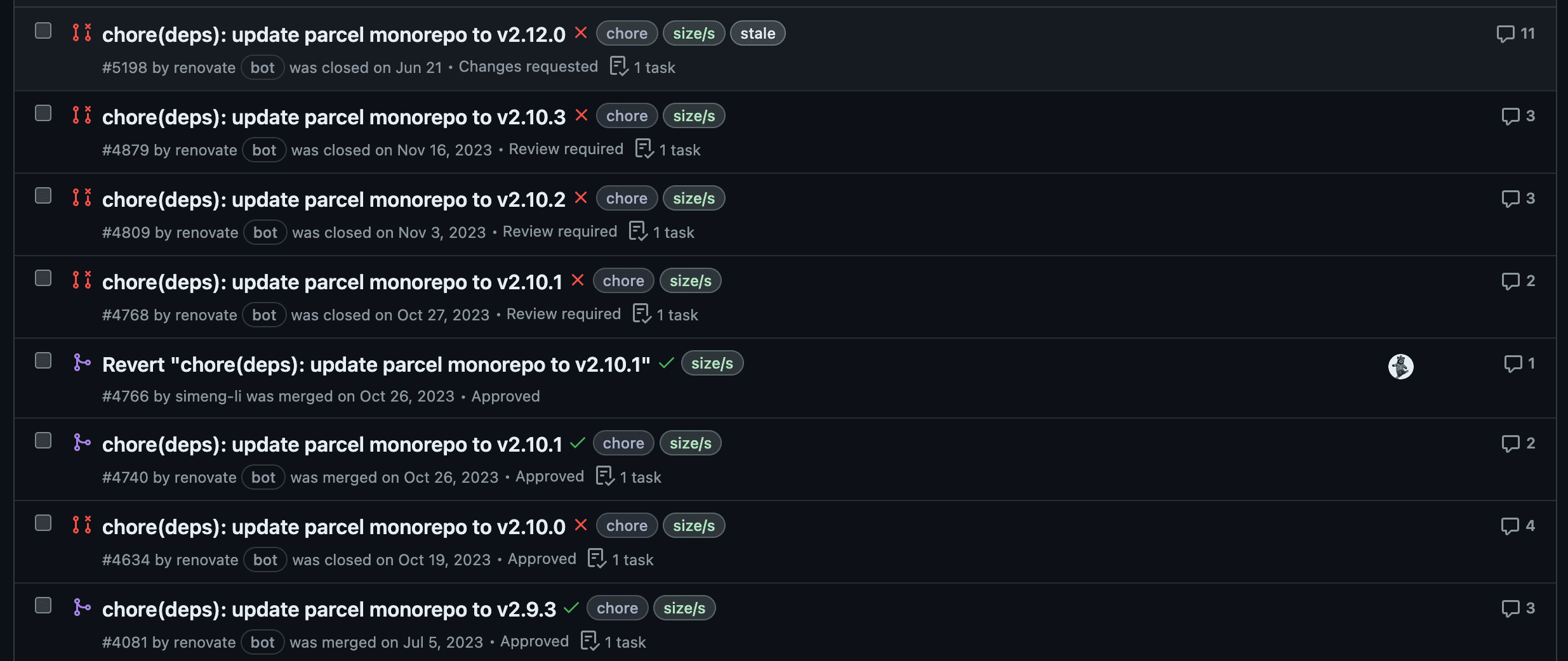Viewport: 1568px width, 661px height.
Task: Open the Revert v2.10.1 pull request title
Action: click(376, 365)
